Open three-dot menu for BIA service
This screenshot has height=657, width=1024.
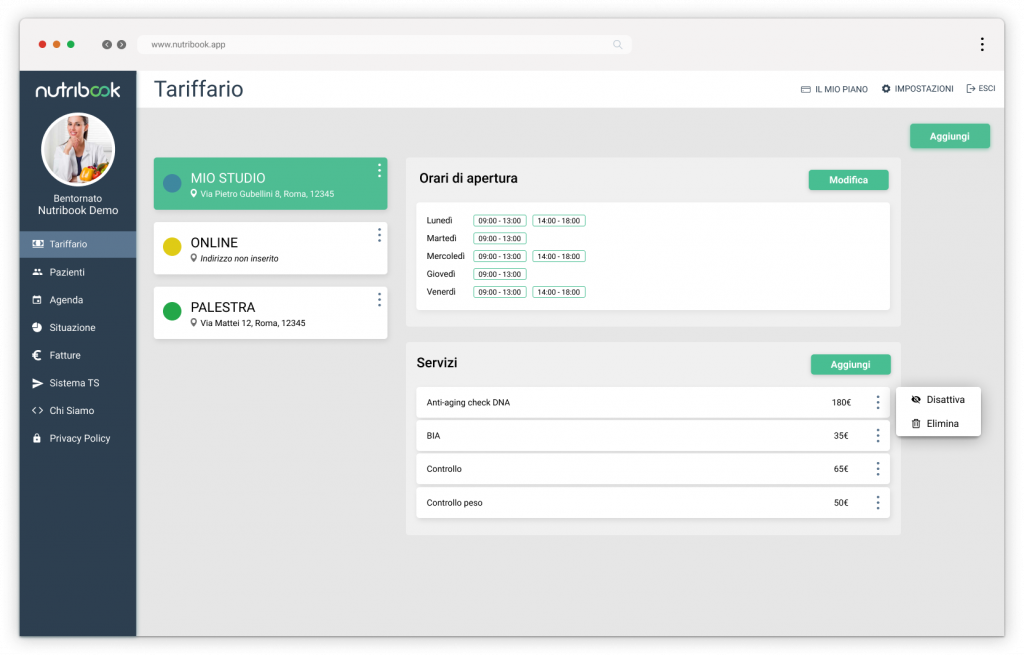point(877,436)
